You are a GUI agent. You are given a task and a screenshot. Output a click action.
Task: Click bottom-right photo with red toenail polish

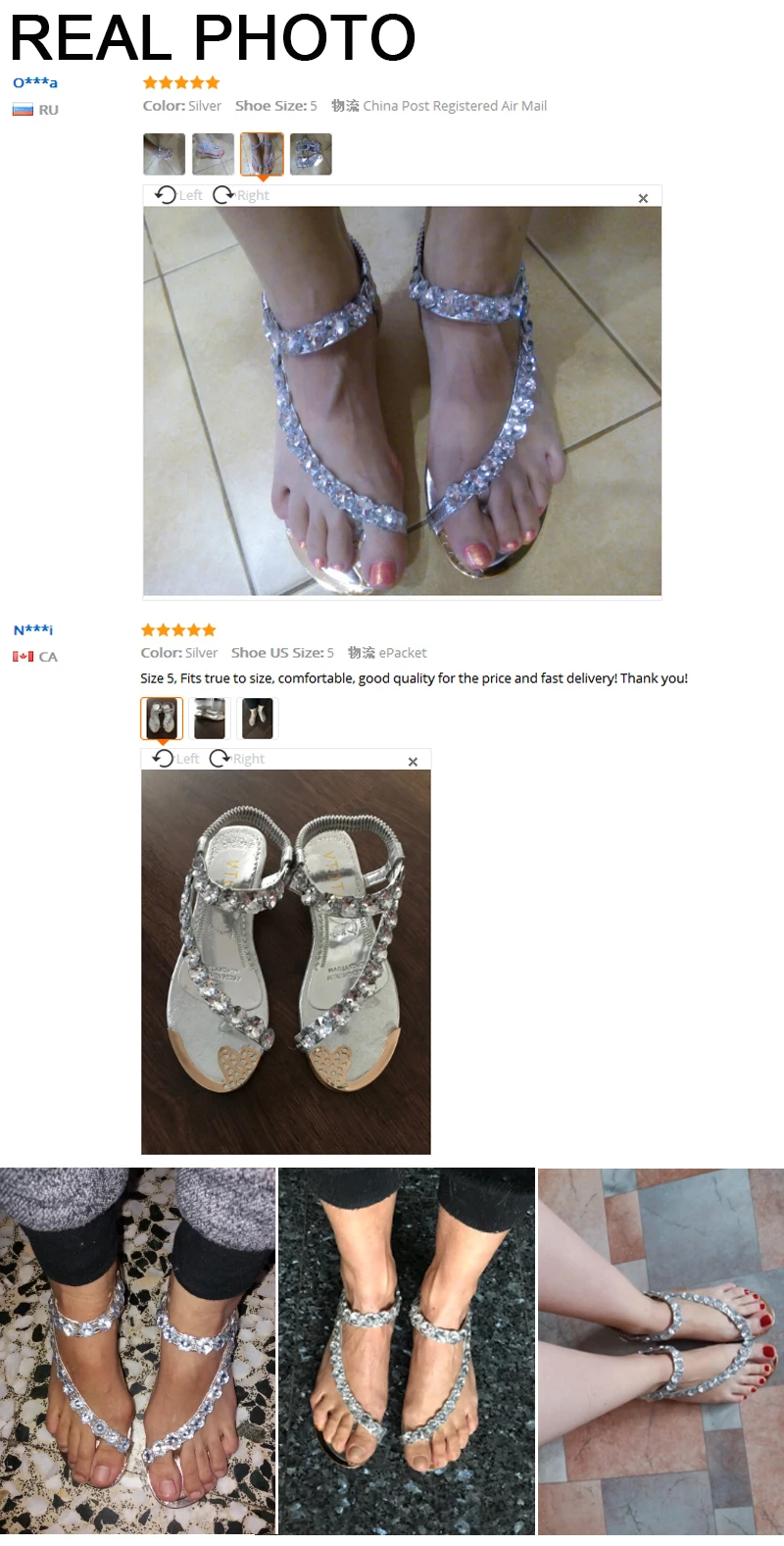[661, 1351]
